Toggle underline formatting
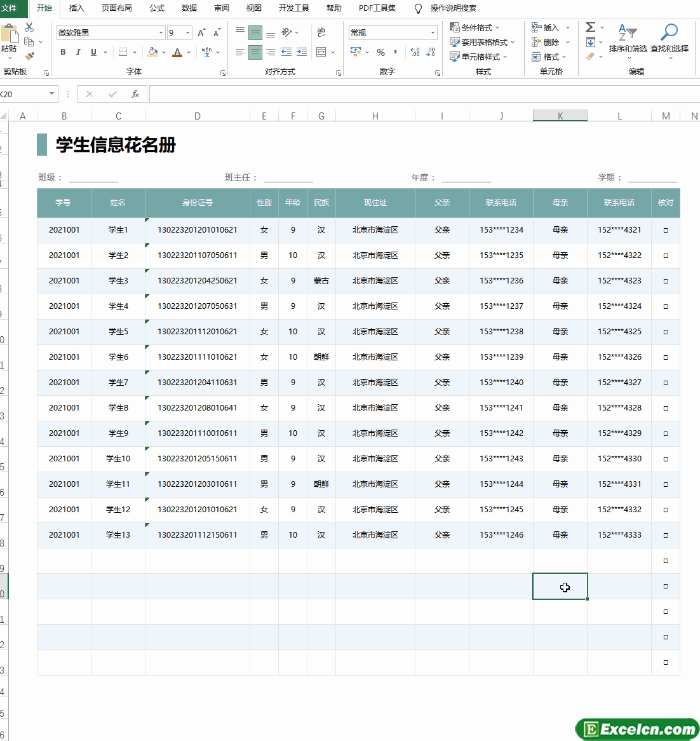 [94, 52]
